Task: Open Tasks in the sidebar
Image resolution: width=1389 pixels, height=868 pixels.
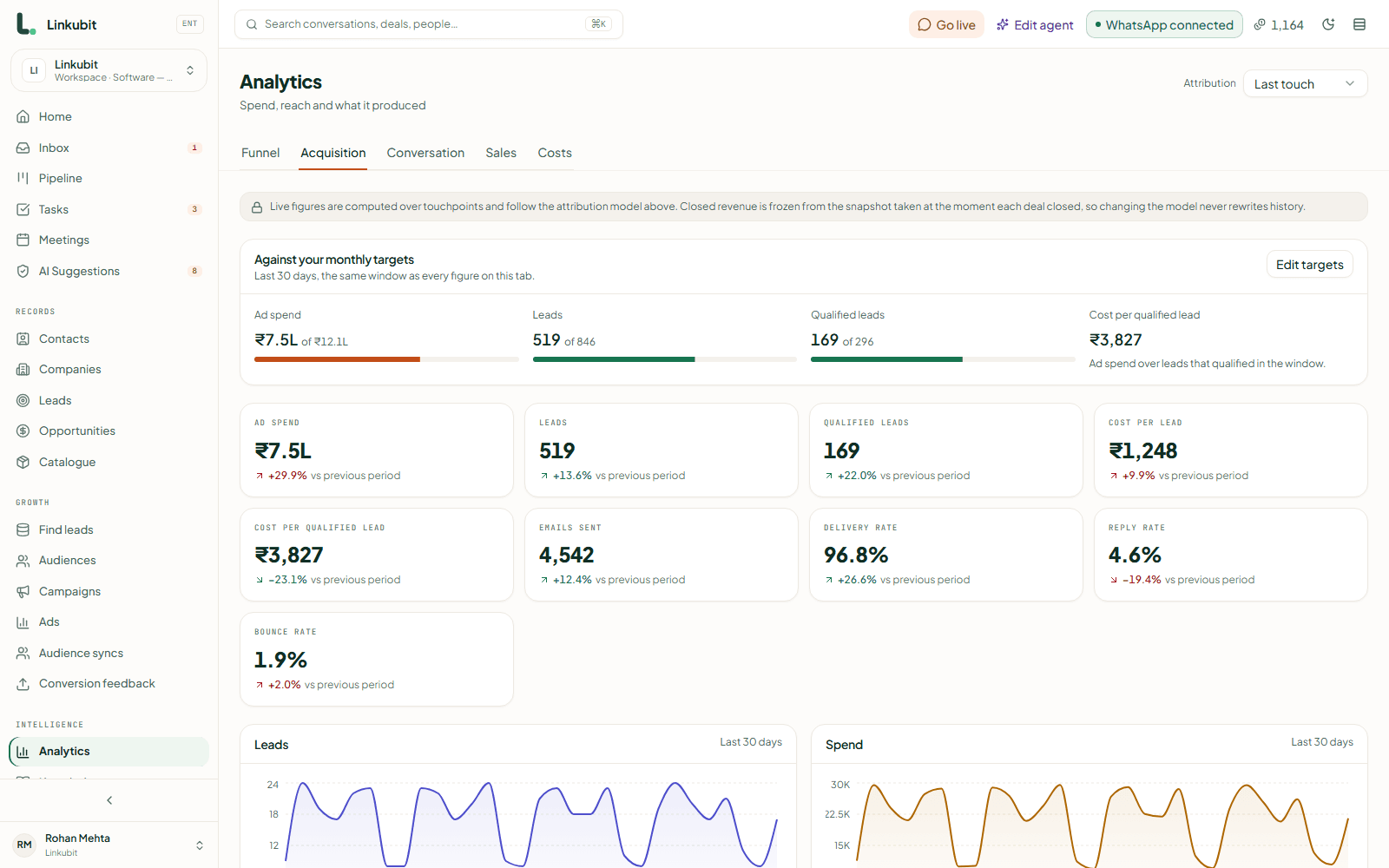Action: pyautogui.click(x=109, y=209)
